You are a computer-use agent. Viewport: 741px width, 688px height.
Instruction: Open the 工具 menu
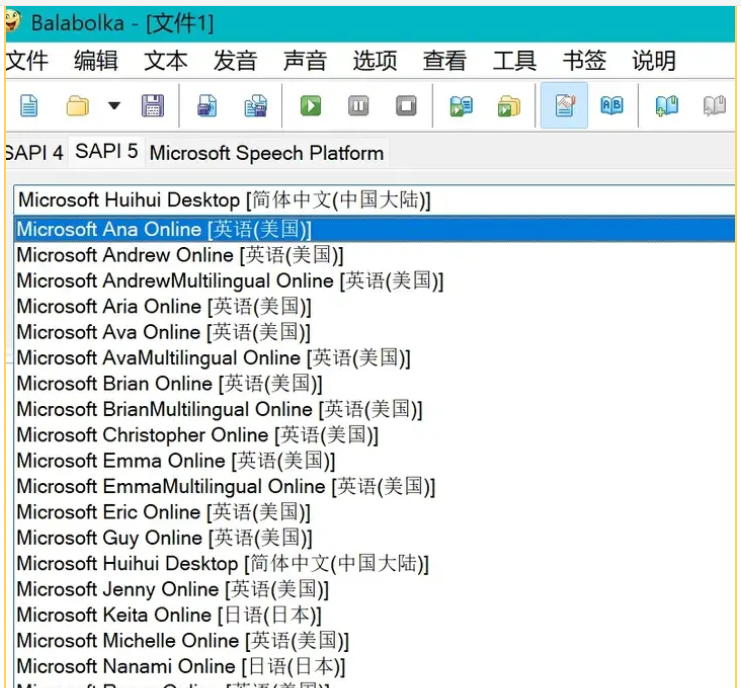click(x=515, y=60)
